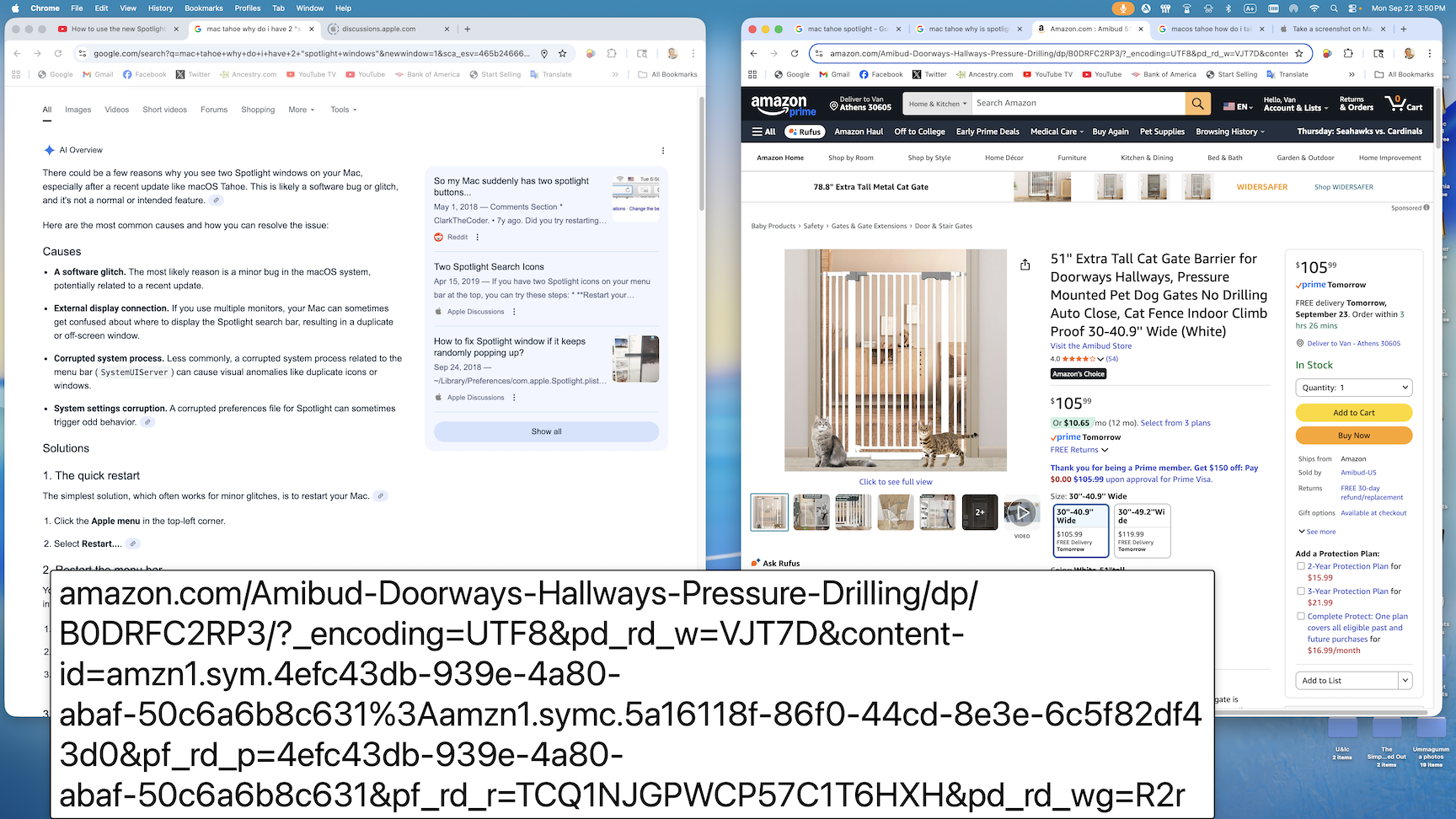Click the share icon beside the product image
The width and height of the screenshot is (1456, 819).
click(x=1025, y=265)
